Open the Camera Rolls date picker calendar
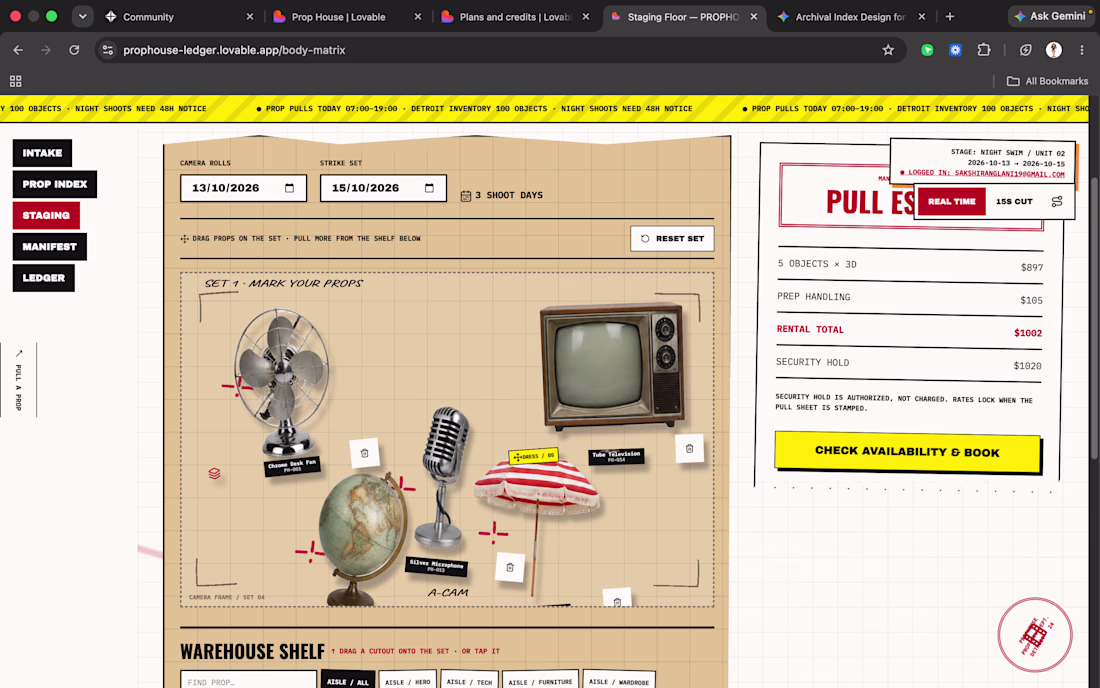1100x688 pixels. pyautogui.click(x=289, y=188)
